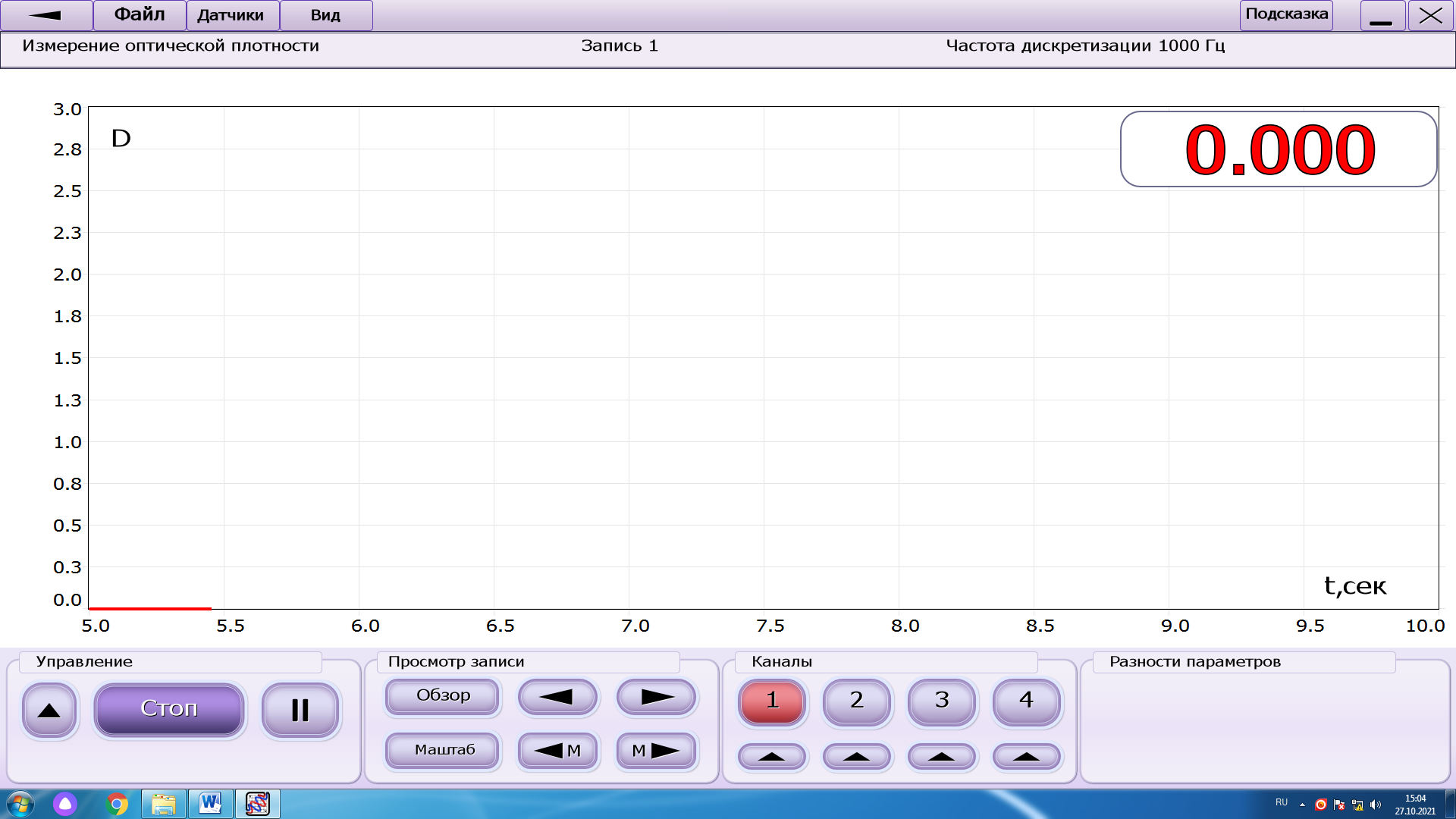Switch to Microsoft Word in the taskbar
Screen dimensions: 1456x819
(210, 804)
